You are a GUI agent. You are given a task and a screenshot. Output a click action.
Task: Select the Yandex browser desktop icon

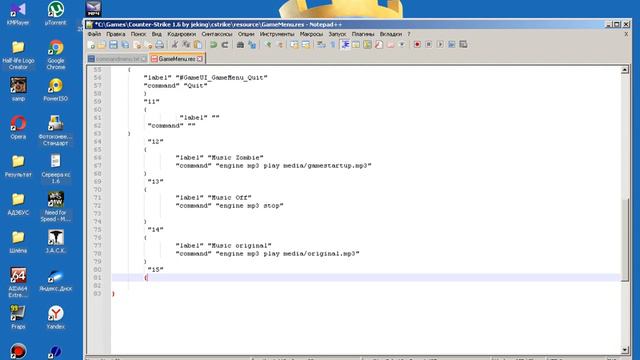pyautogui.click(x=56, y=317)
